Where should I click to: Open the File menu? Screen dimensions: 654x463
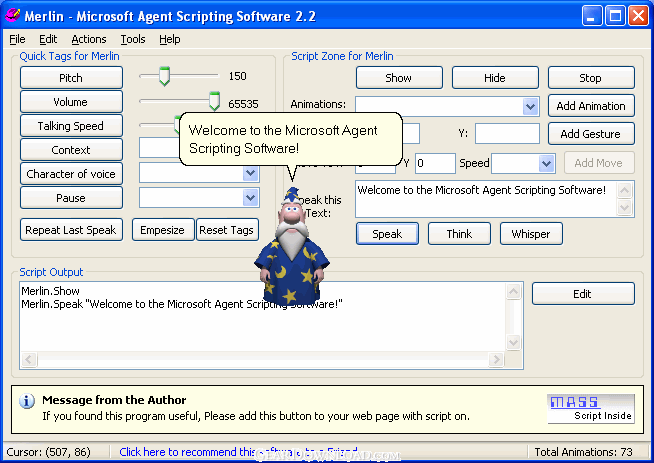tap(17, 39)
